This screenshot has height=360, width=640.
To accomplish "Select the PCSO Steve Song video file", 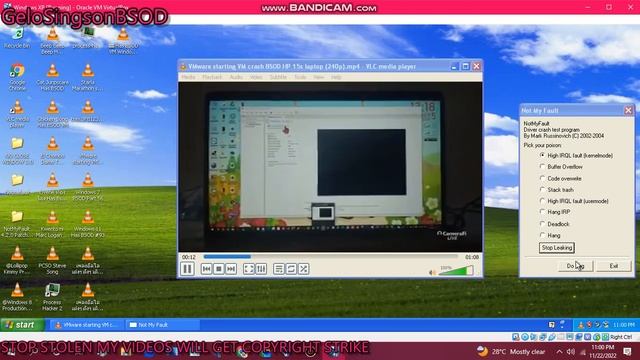I will 52,260.
